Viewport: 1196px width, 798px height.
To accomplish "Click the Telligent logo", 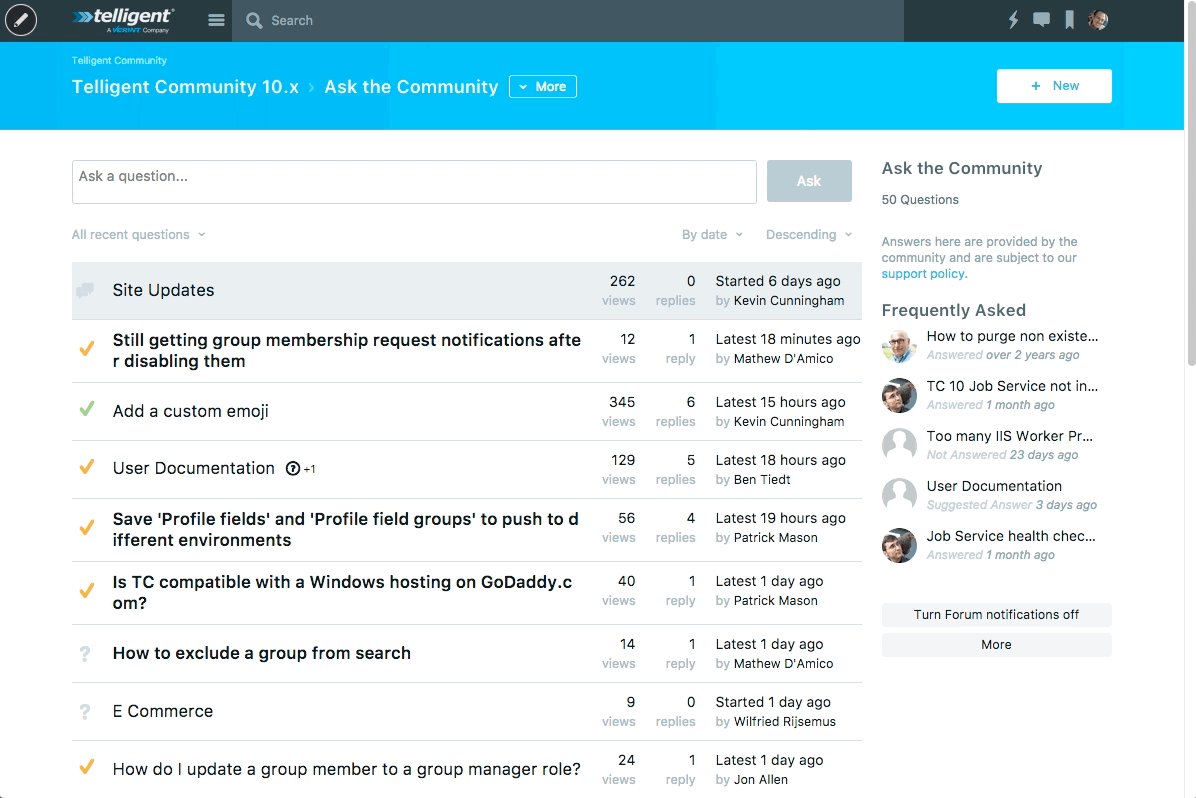I will pyautogui.click(x=124, y=21).
